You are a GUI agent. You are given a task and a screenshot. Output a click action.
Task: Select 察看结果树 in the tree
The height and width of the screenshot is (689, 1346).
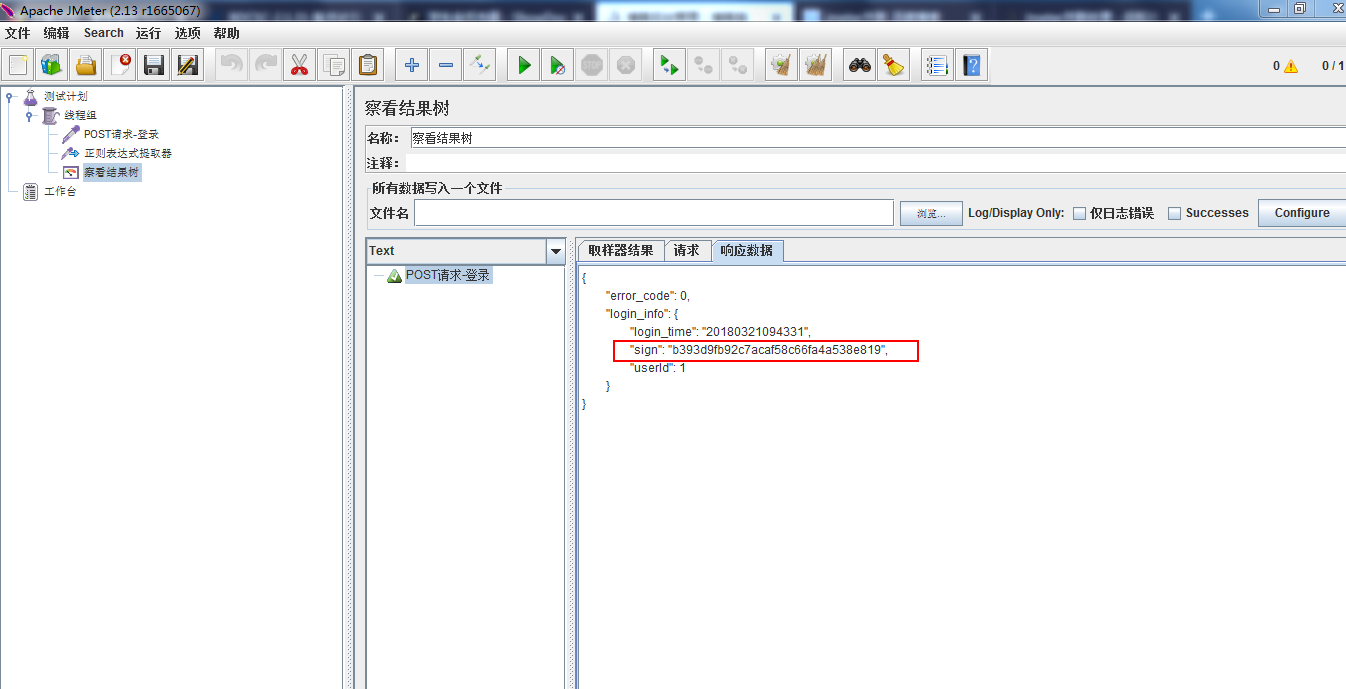[x=111, y=172]
